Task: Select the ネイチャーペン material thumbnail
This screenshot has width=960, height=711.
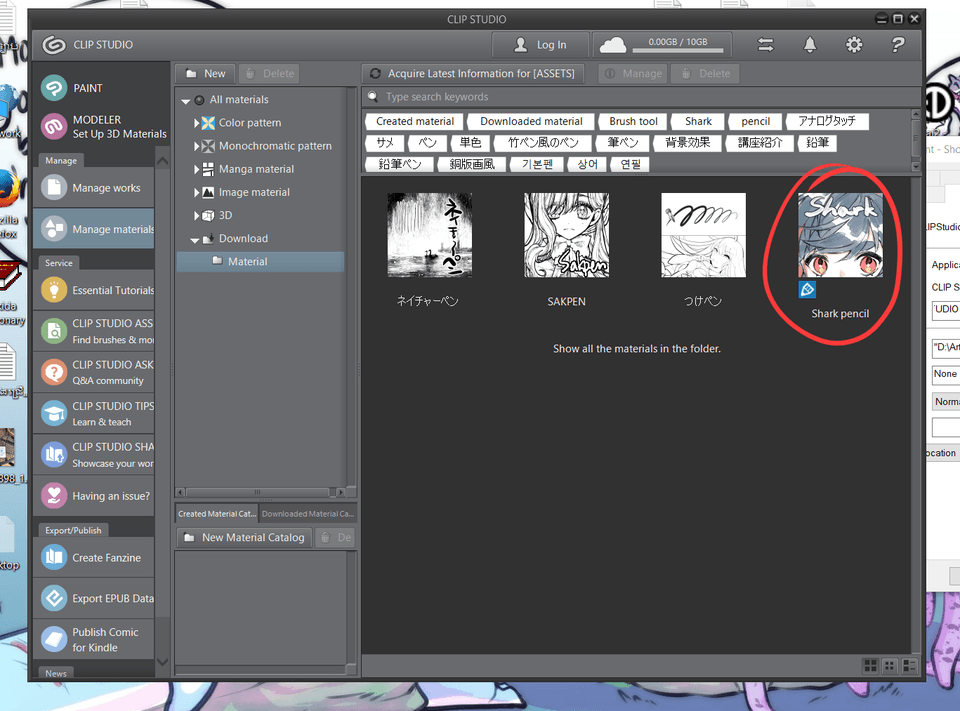Action: click(429, 235)
